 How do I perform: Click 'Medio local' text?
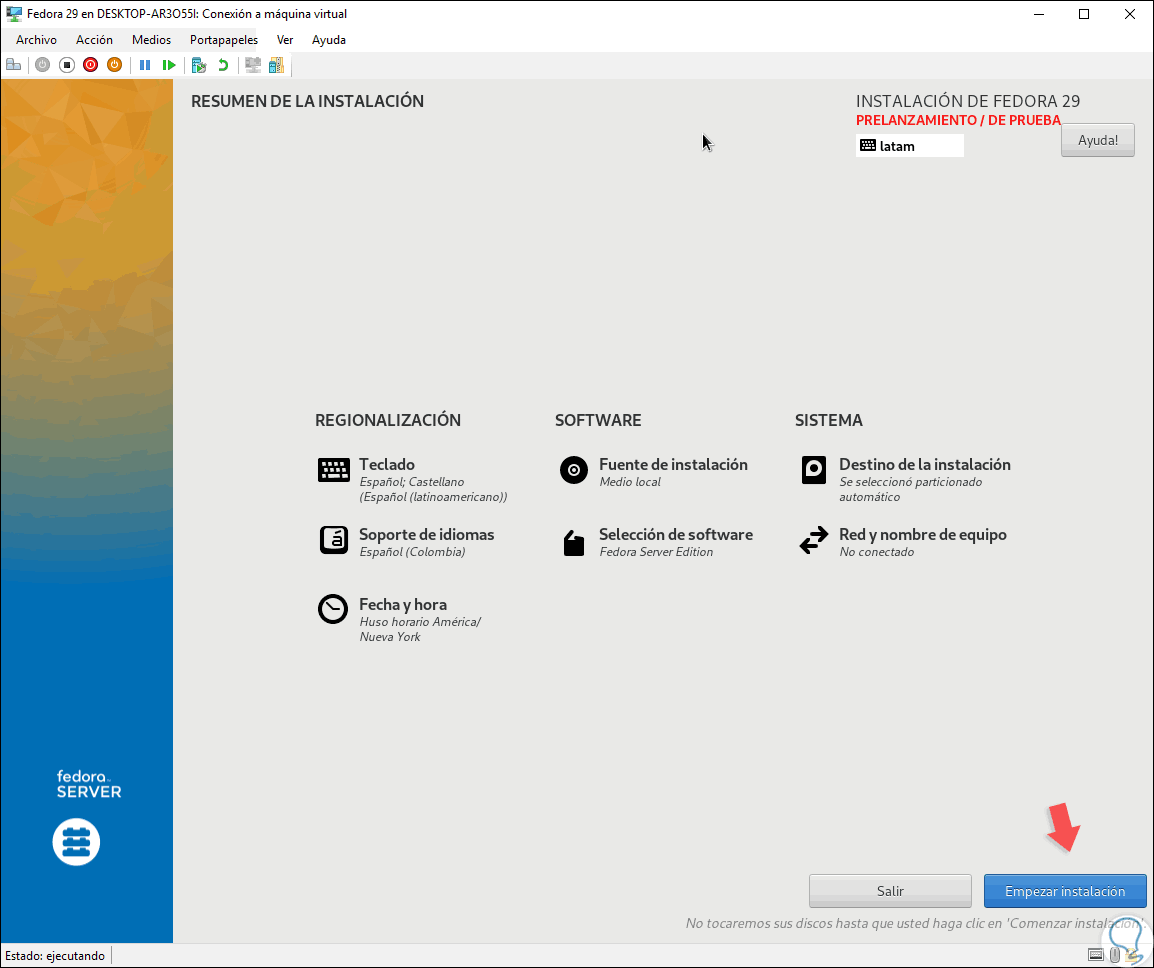click(x=630, y=482)
